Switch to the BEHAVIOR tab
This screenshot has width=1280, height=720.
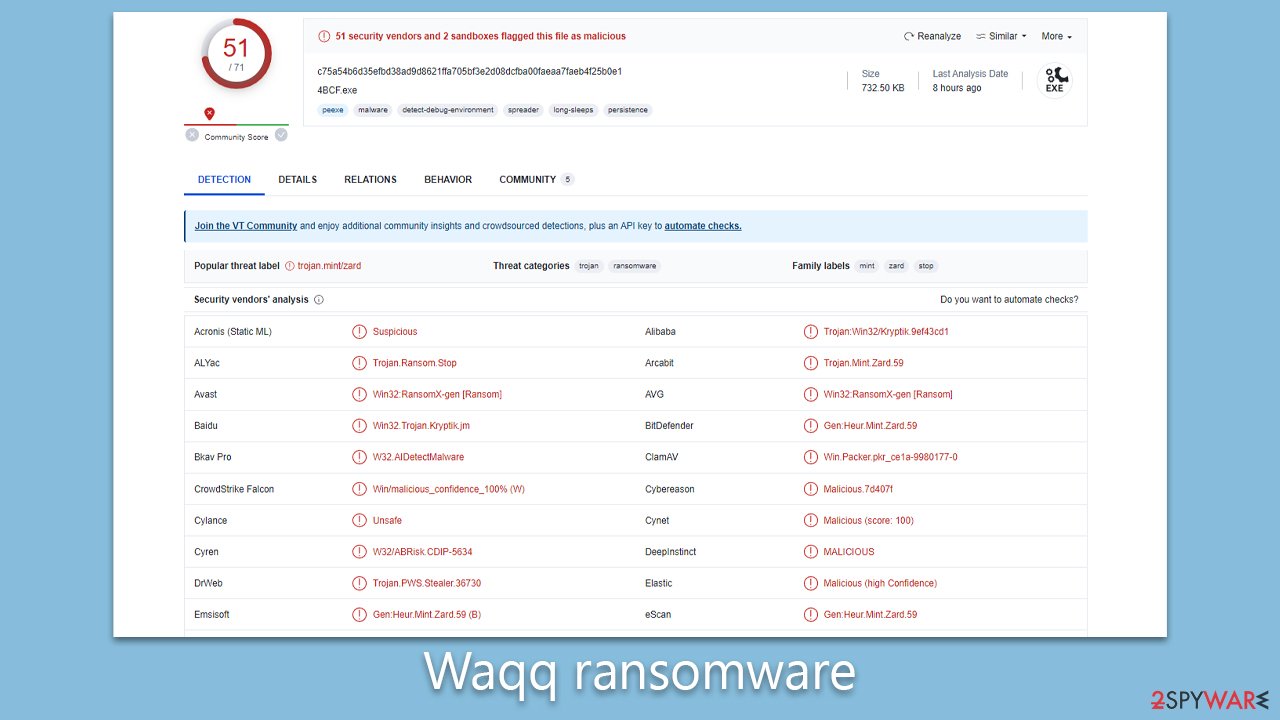[x=447, y=180]
